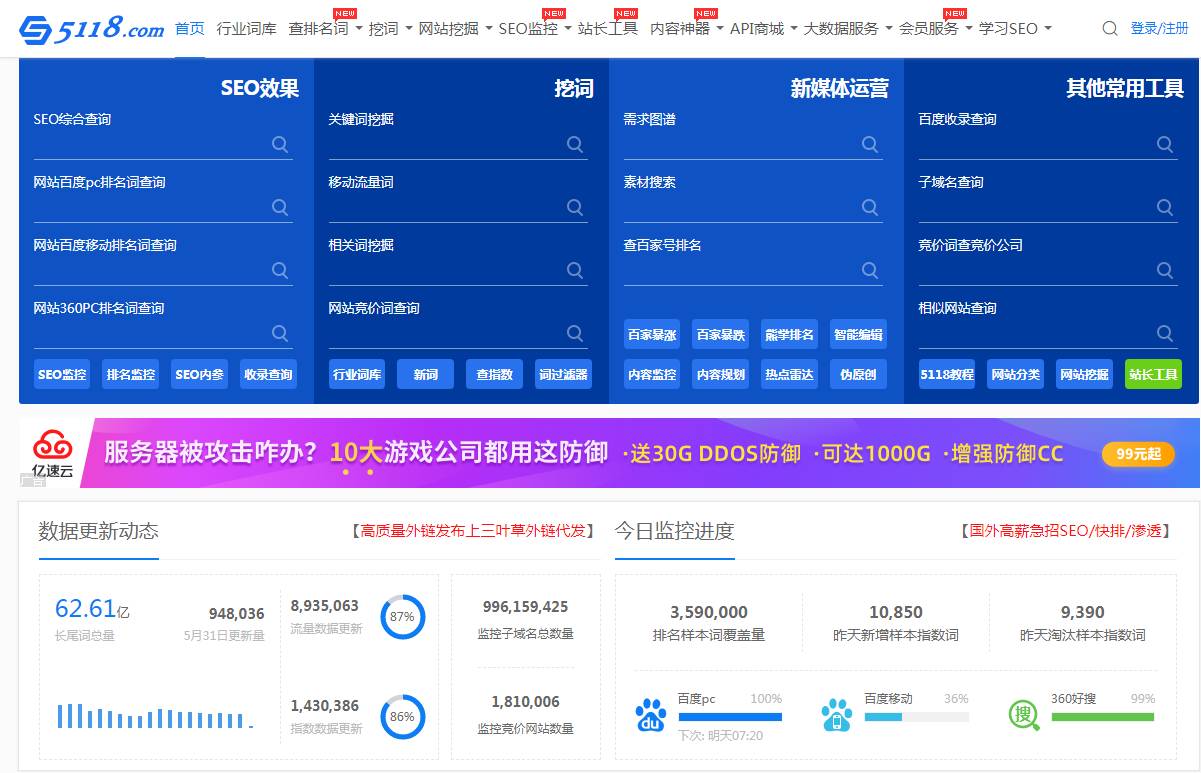Click the 百度移动 paw icon
This screenshot has height=773, width=1201.
(837, 715)
